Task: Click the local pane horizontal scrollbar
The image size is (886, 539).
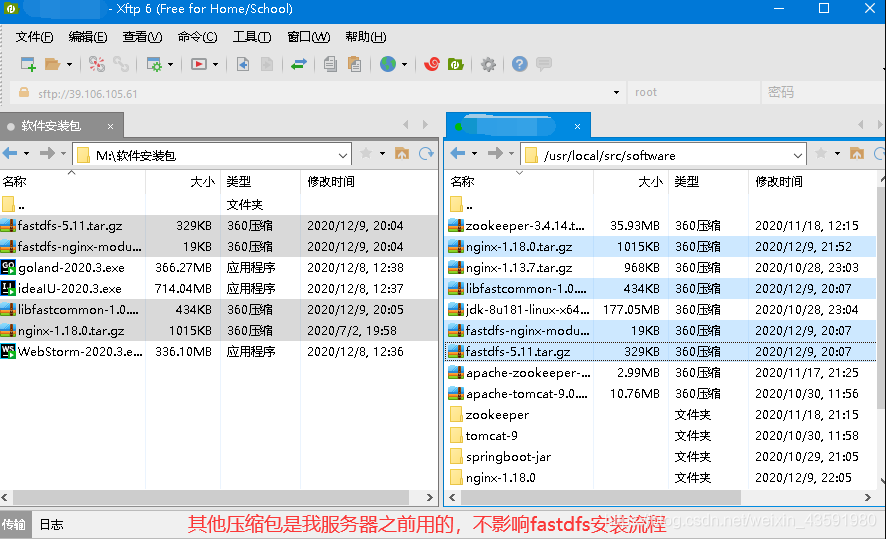Action: click(211, 497)
